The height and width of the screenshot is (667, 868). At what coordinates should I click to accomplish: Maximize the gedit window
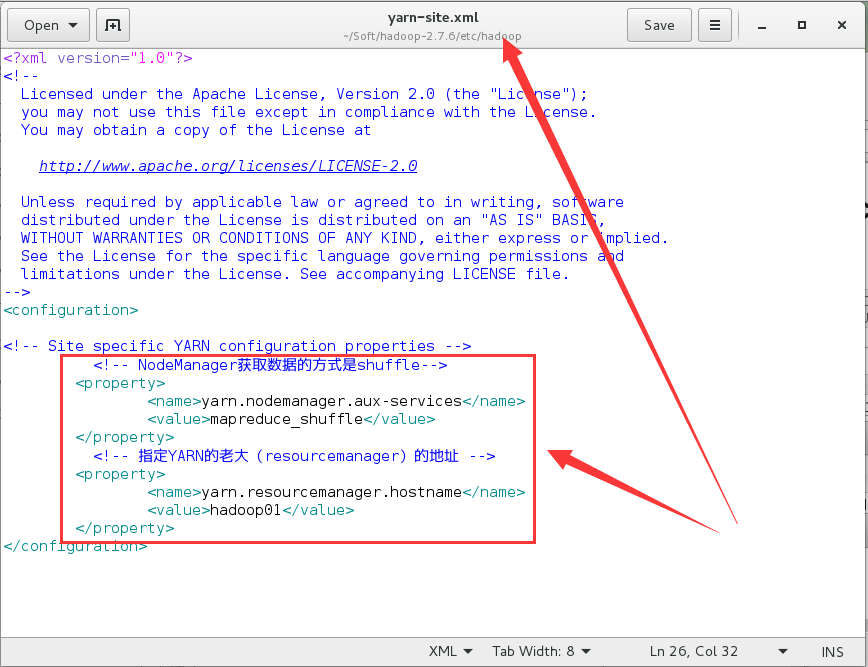(802, 25)
